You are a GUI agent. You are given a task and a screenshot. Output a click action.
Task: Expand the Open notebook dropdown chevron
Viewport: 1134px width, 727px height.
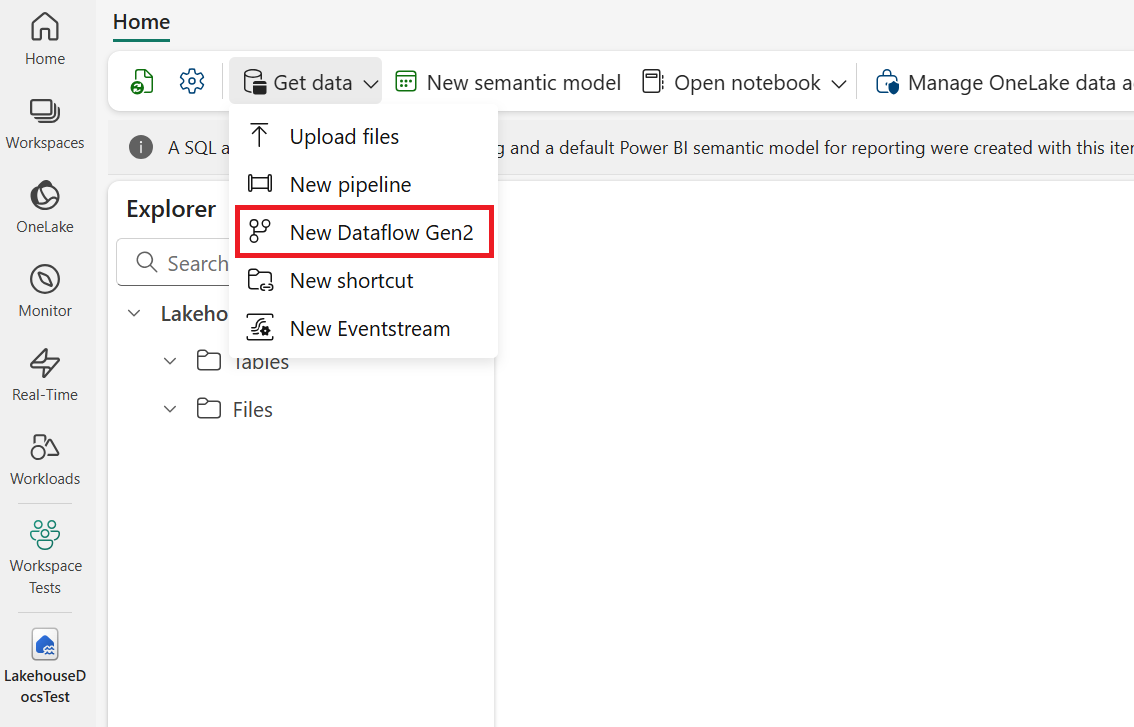pos(840,83)
